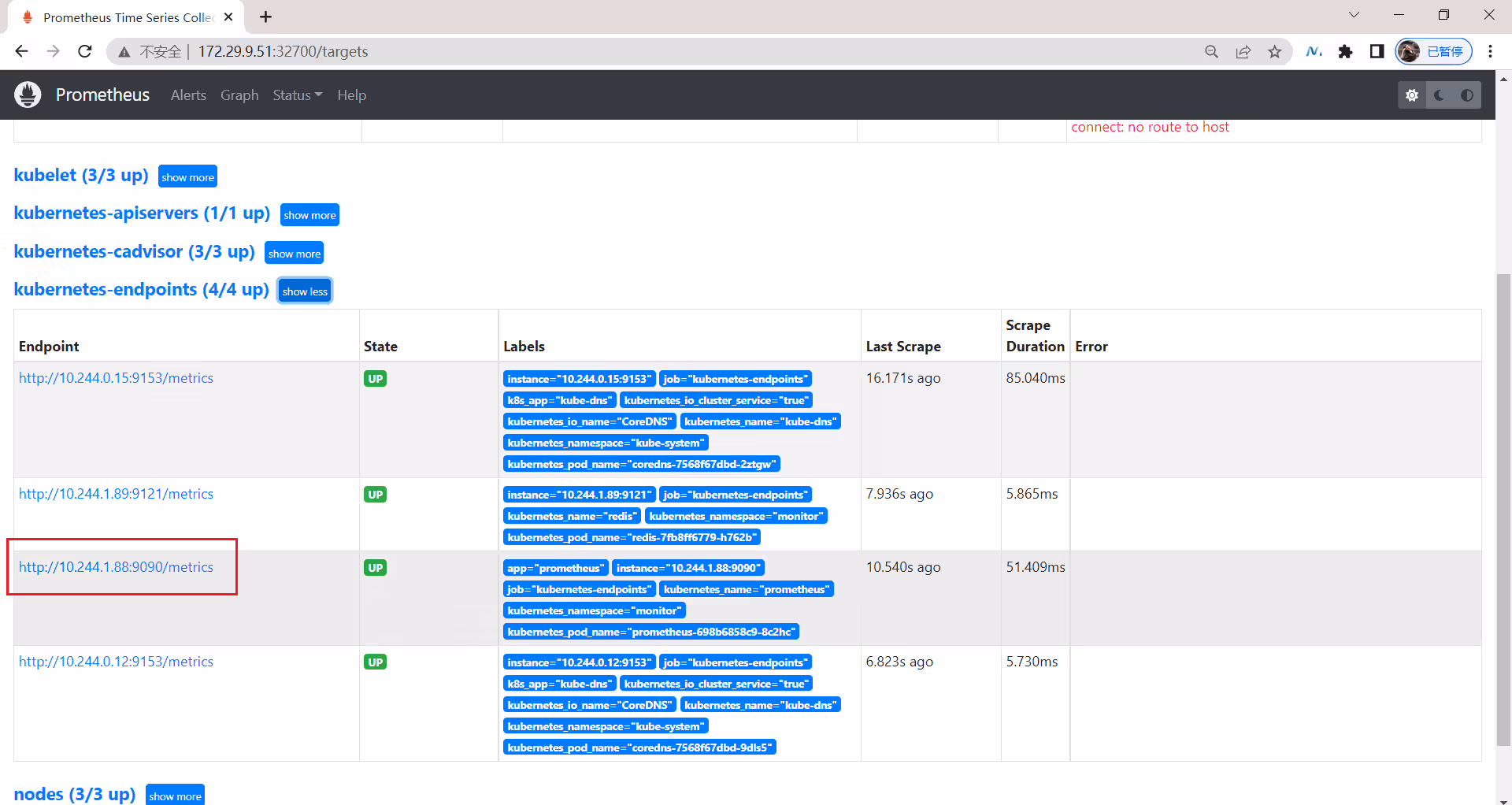Click the kubernetes-apiservers (1/1 up) heading
The height and width of the screenshot is (805, 1512).
point(142,213)
